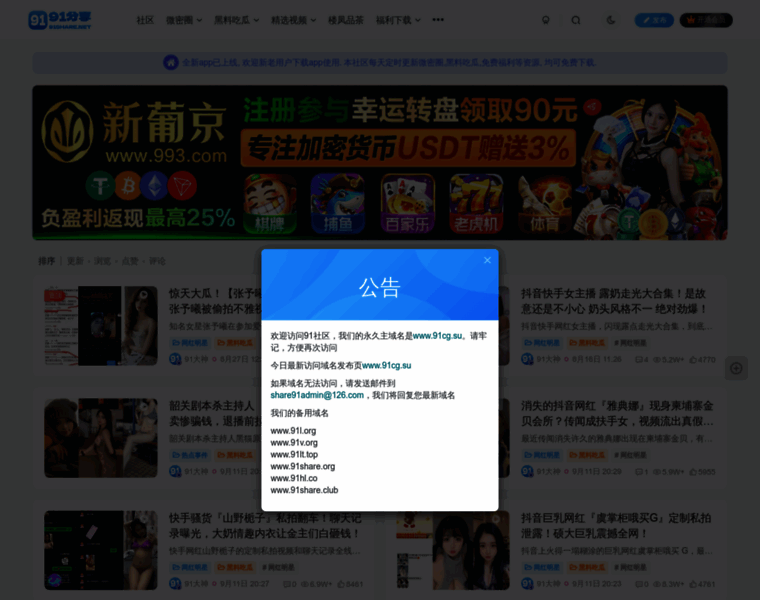Click comment icon on 9月11日 20:29 post
The height and width of the screenshot is (600, 760).
pos(639,472)
